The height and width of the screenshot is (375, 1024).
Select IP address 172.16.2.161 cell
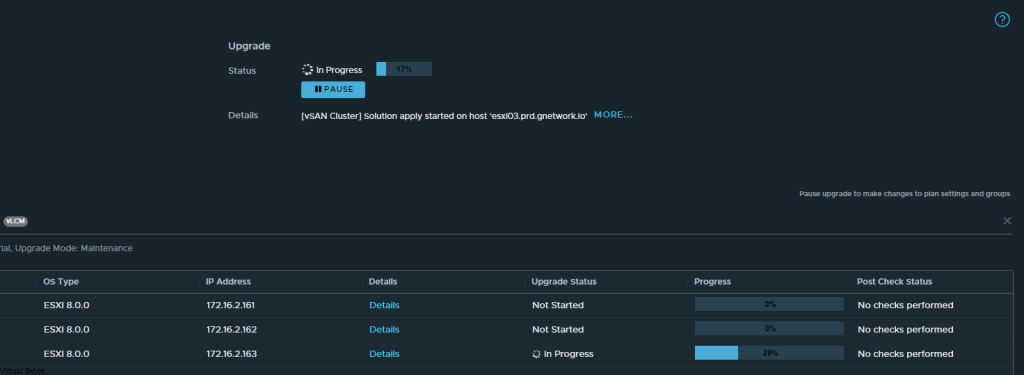point(231,305)
